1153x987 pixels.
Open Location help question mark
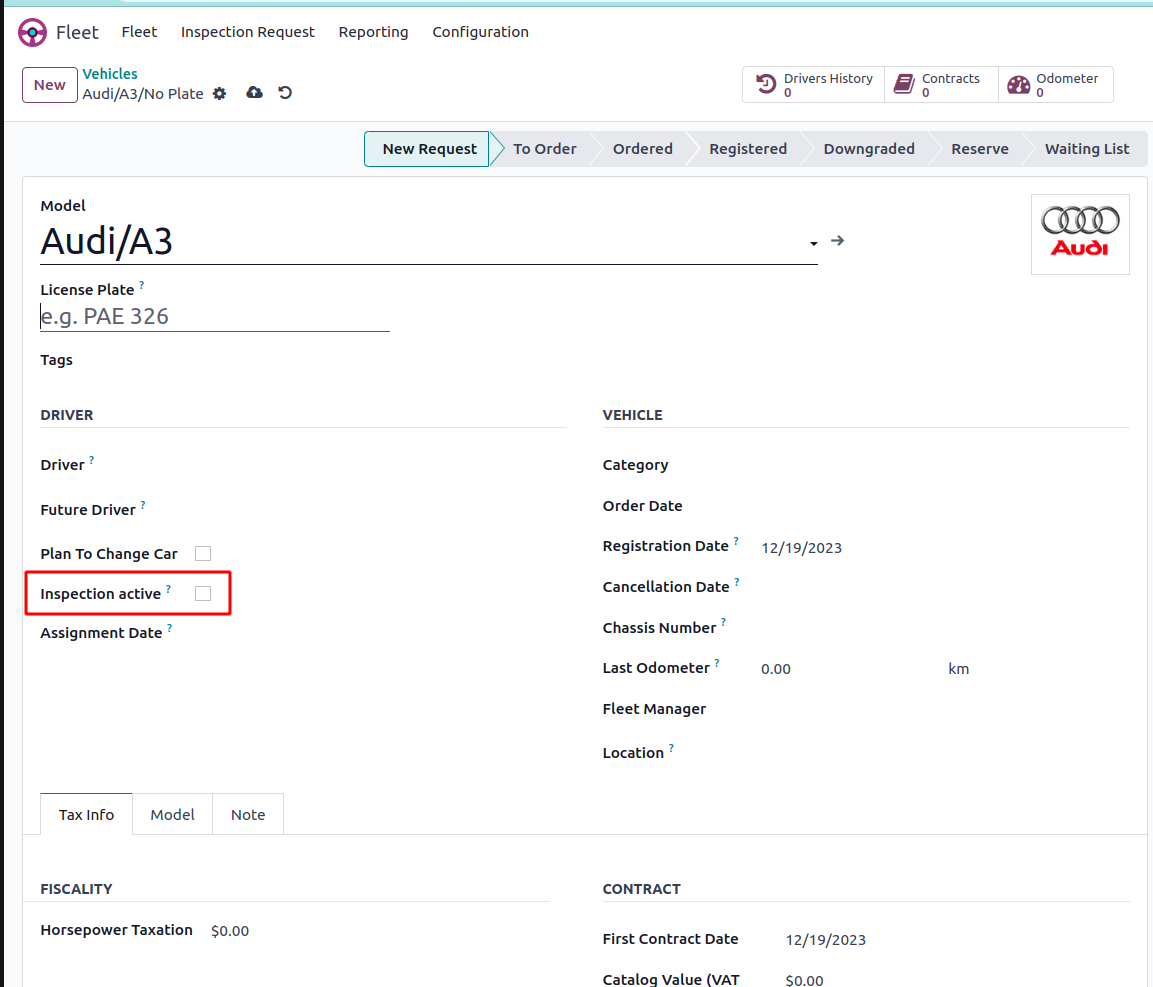(671, 747)
